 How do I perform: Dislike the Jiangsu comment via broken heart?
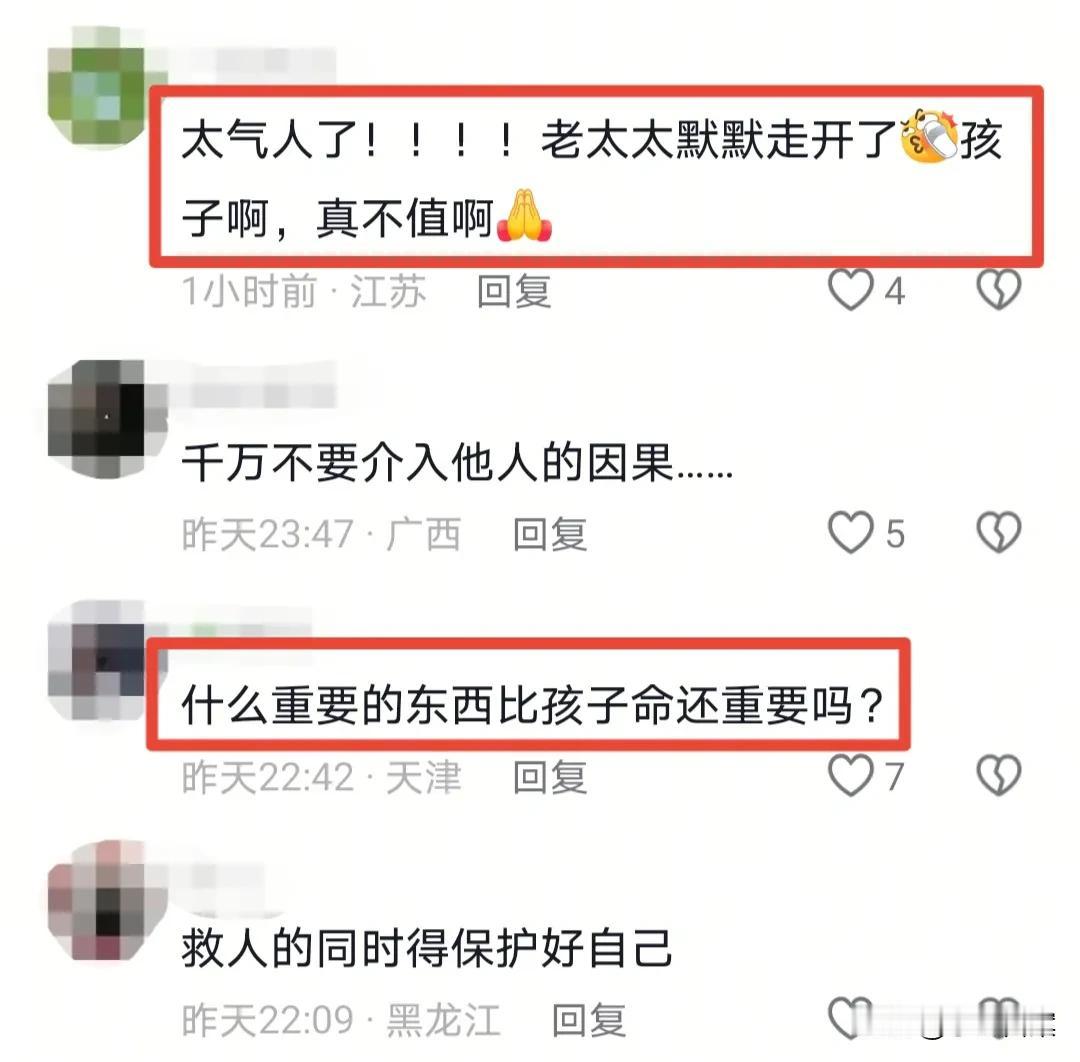(x=999, y=290)
